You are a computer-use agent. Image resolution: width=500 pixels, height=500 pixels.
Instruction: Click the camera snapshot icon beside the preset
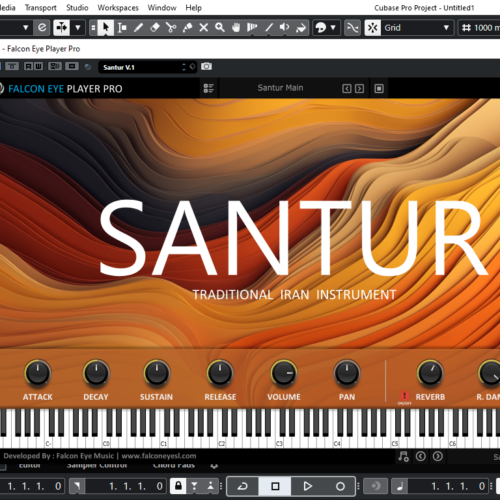pos(206,66)
